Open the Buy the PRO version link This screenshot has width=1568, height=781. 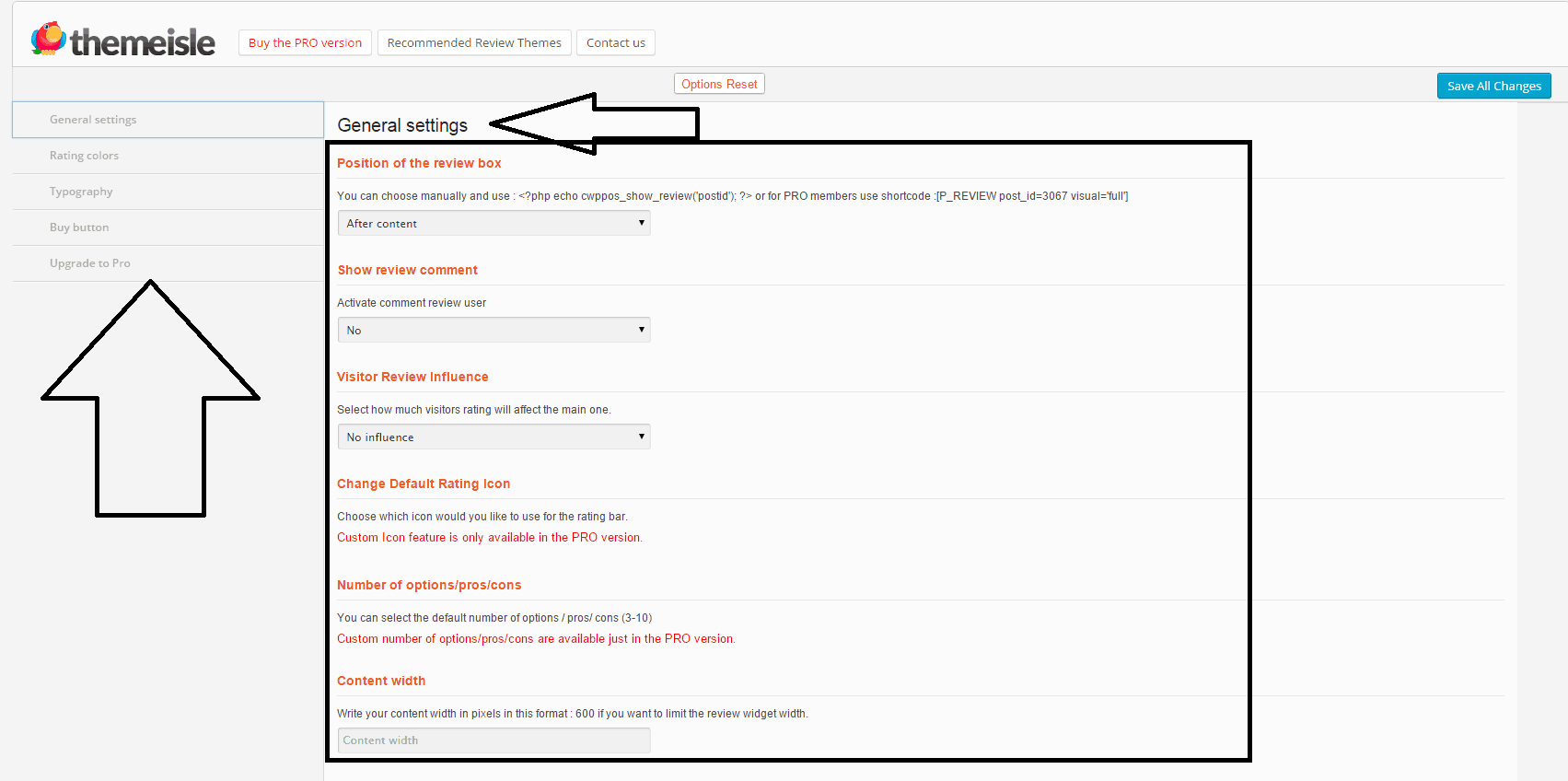(305, 43)
